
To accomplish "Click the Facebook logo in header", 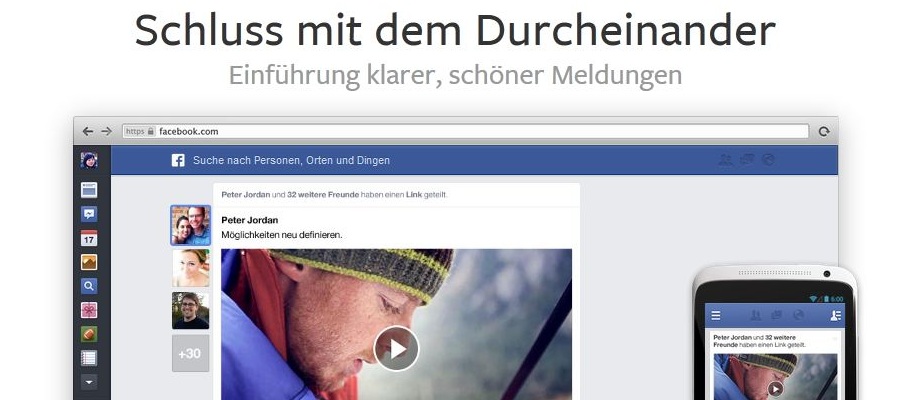I will pos(178,160).
